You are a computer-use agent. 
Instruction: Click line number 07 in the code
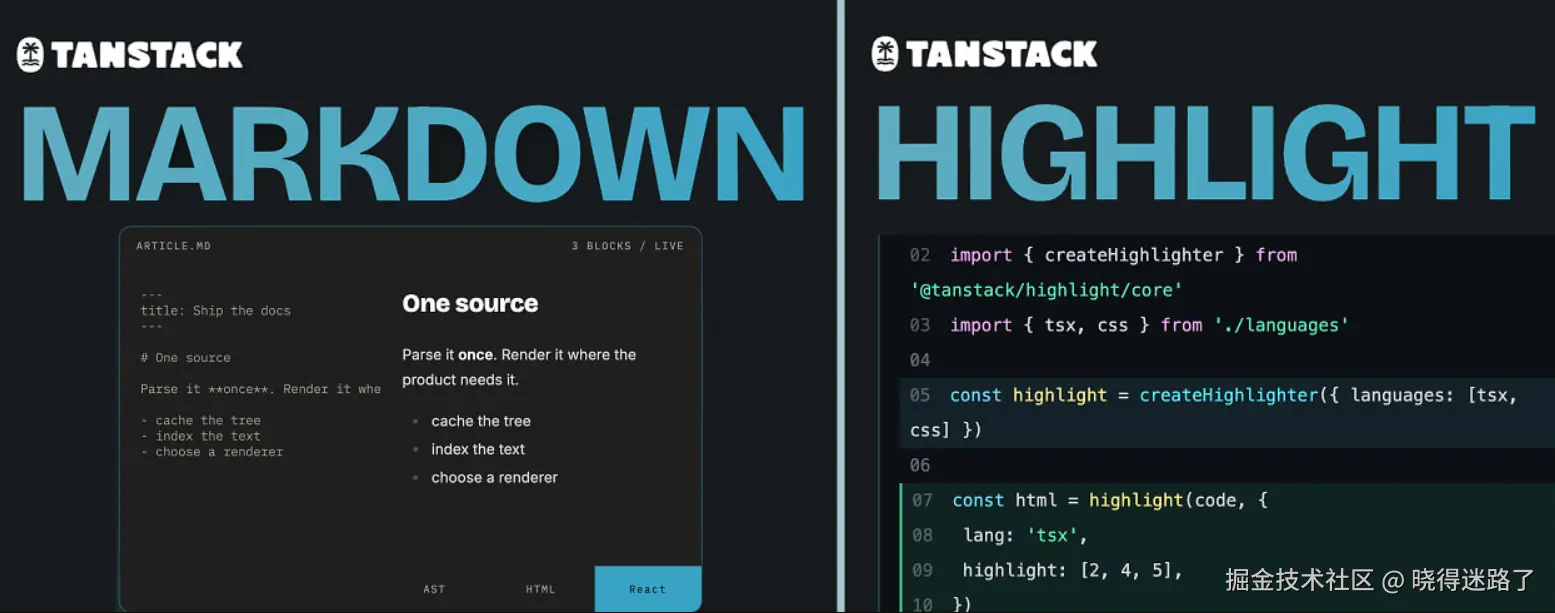pos(922,500)
